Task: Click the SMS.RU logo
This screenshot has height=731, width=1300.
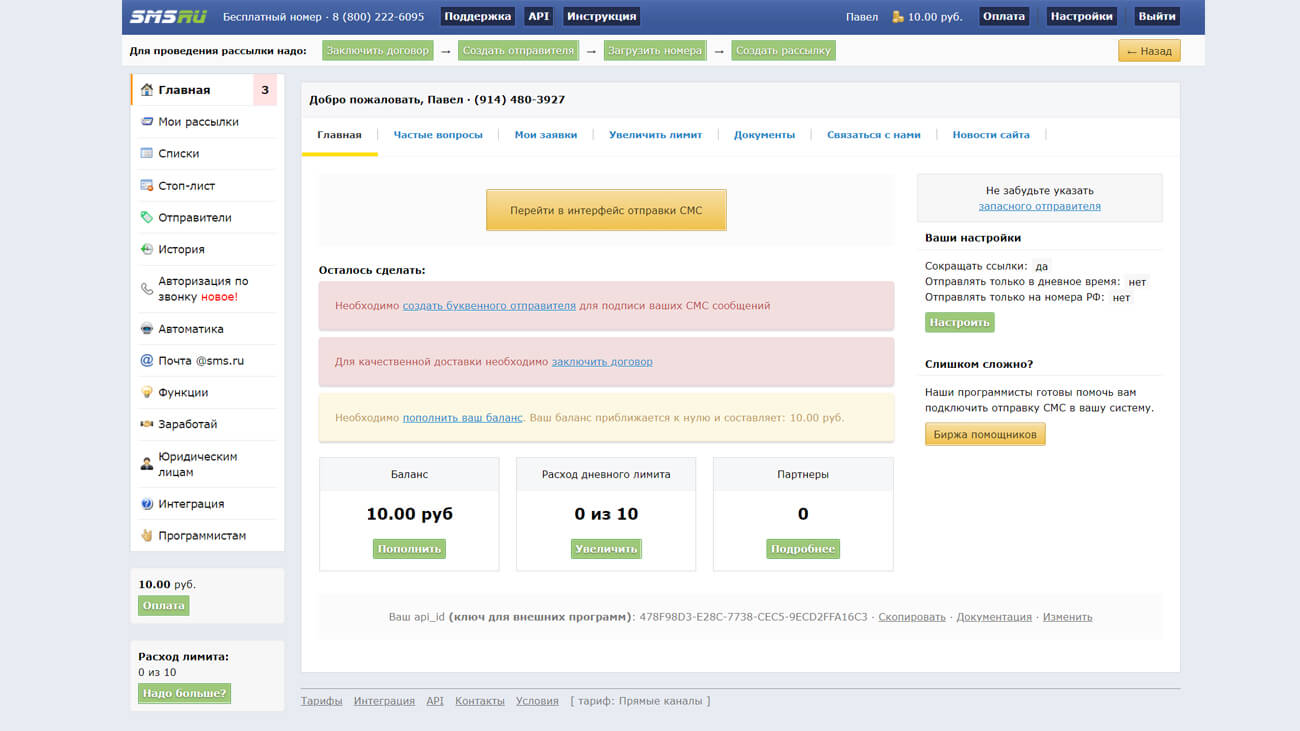Action: point(167,16)
